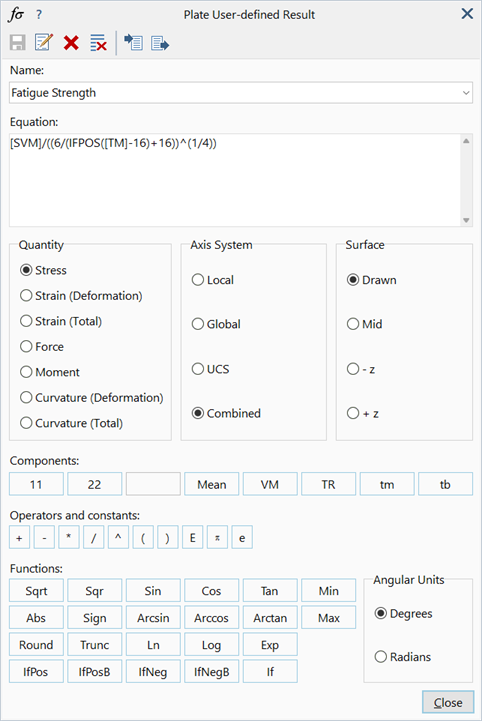
Task: Choose the Global axis system
Action: click(x=216, y=324)
